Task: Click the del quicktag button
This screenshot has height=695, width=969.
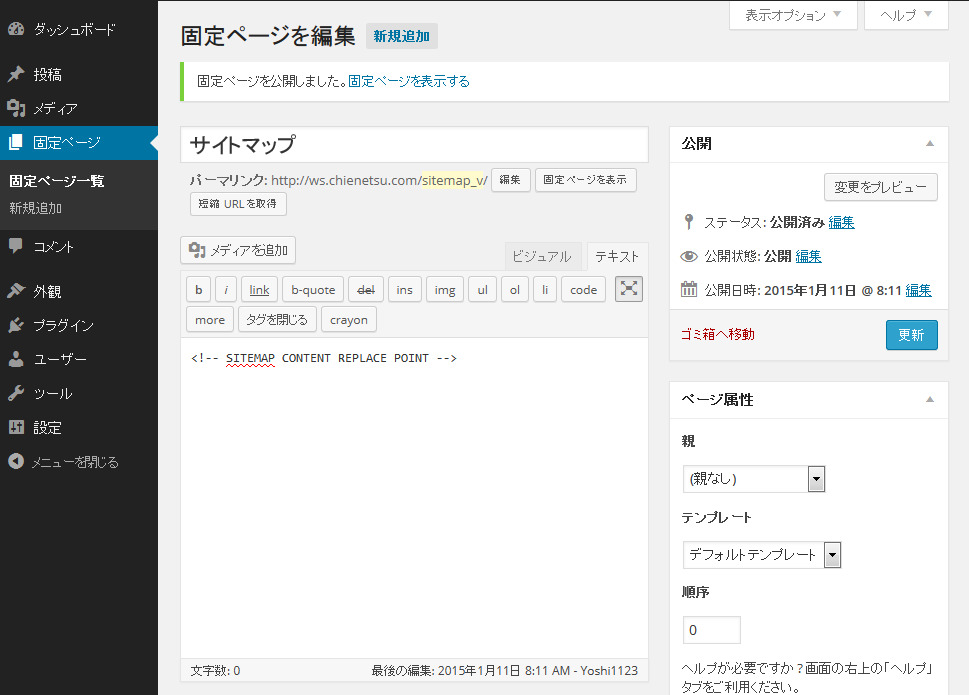Action: (x=366, y=289)
